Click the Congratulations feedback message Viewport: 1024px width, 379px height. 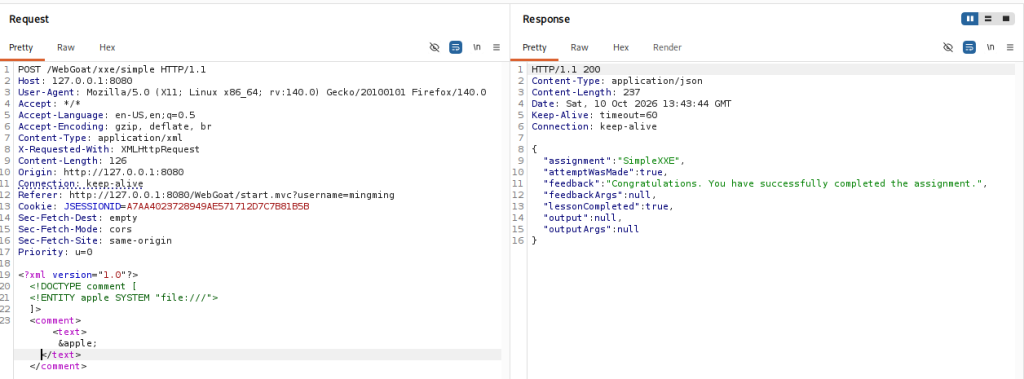(x=793, y=184)
